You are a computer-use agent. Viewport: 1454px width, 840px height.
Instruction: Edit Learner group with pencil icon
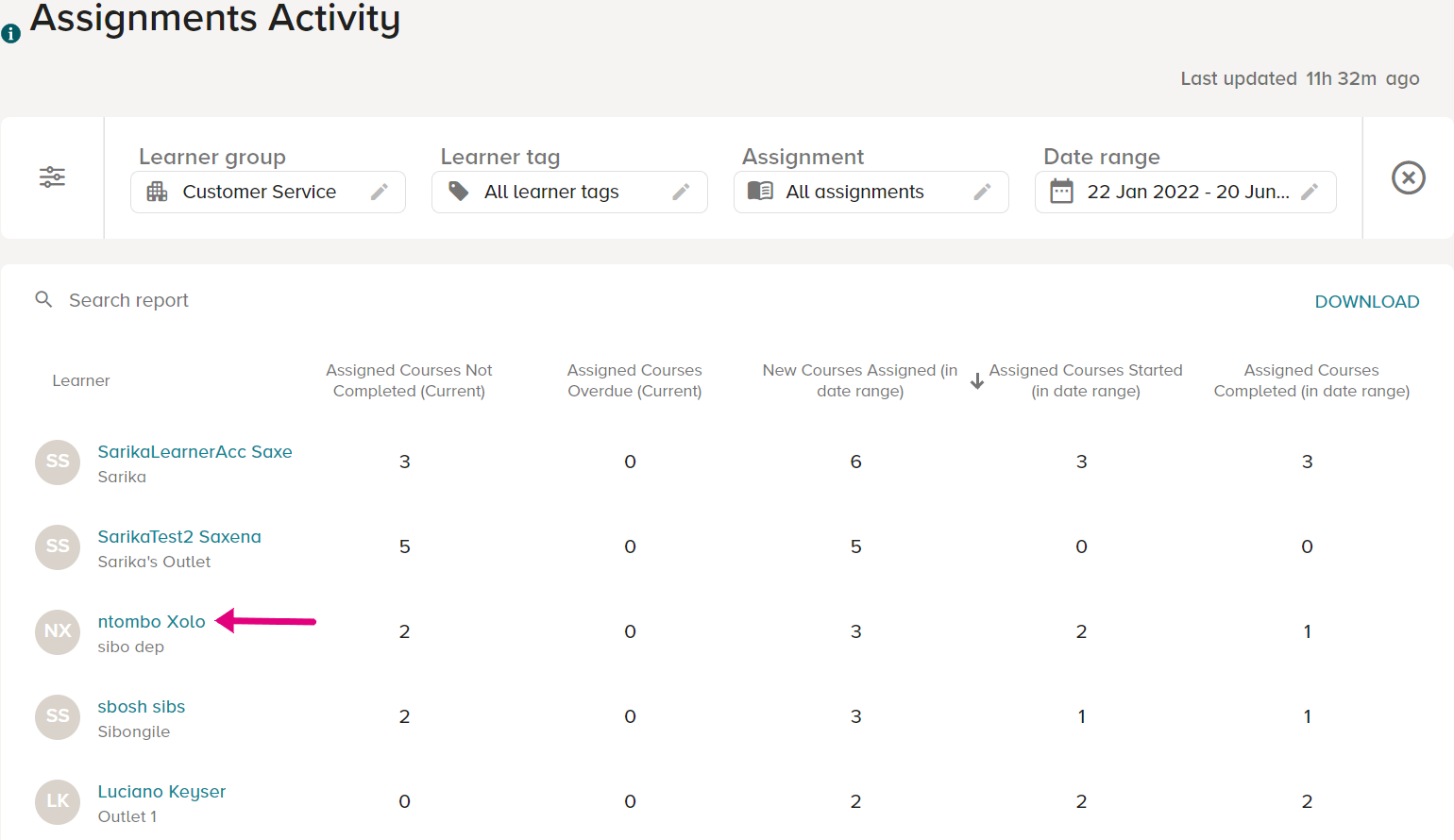380,192
